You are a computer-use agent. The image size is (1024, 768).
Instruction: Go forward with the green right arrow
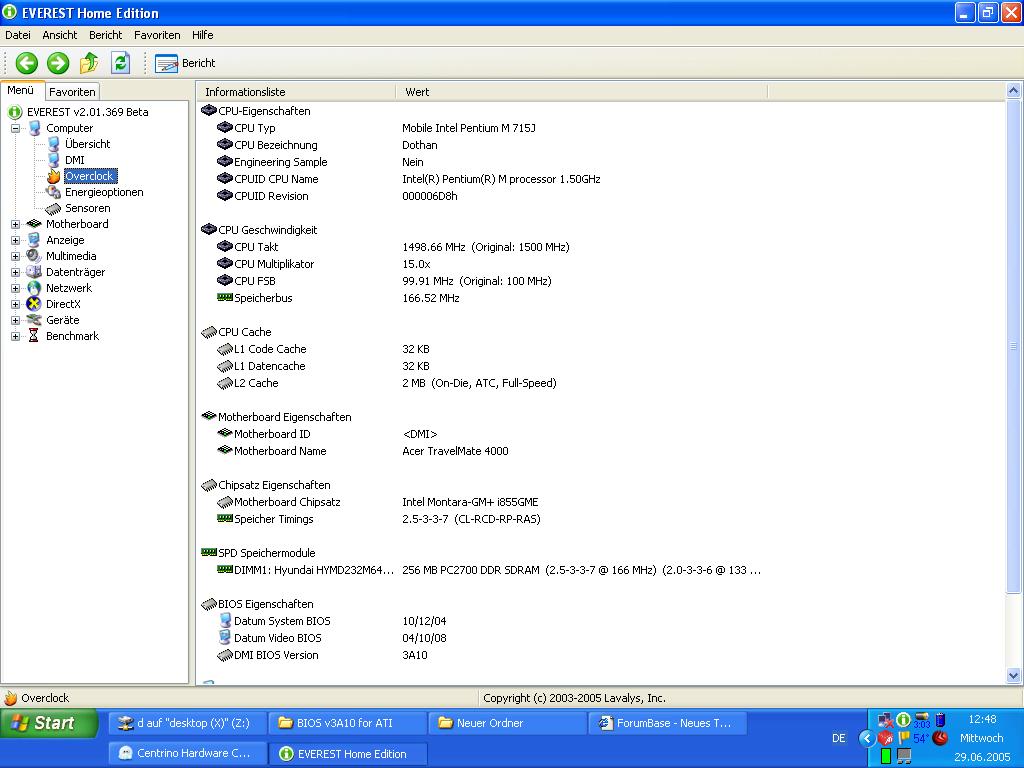(58, 63)
